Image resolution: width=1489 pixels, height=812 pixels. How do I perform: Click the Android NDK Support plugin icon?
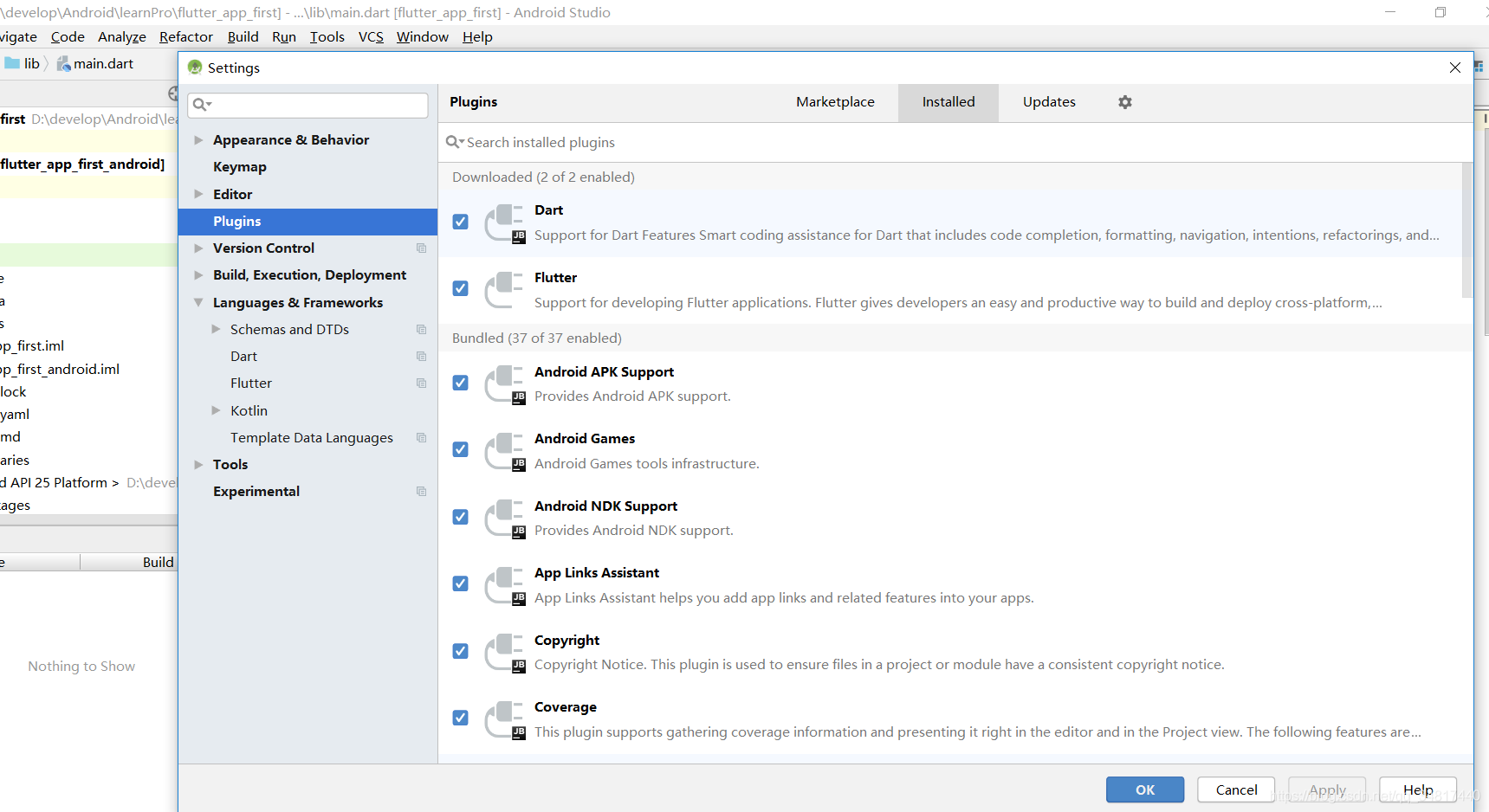(x=505, y=519)
